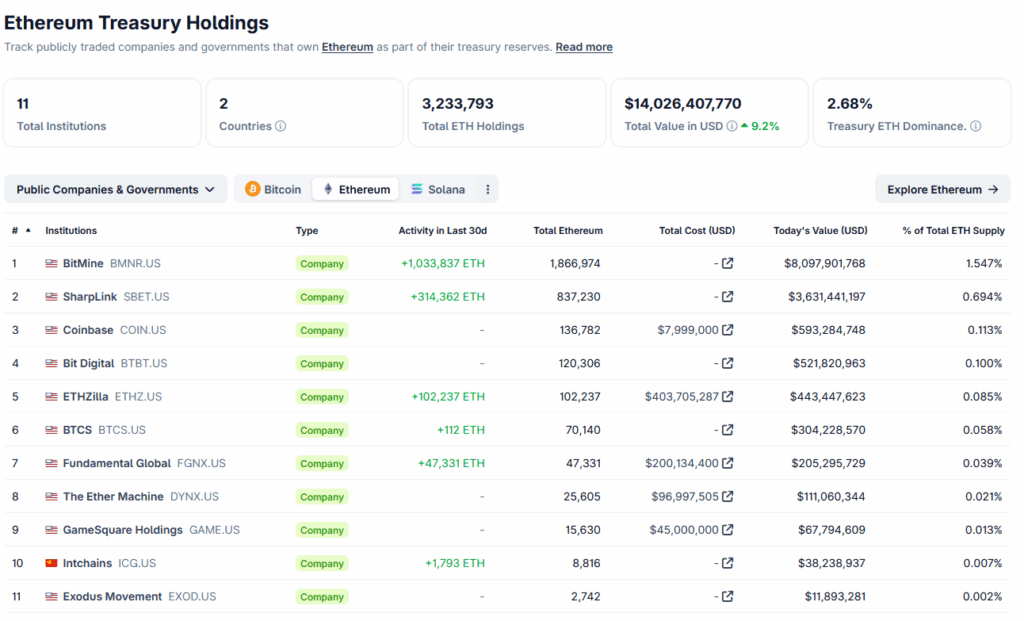Screen dimensions: 1024x621
Task: Sort table by Type column header
Action: tap(307, 231)
